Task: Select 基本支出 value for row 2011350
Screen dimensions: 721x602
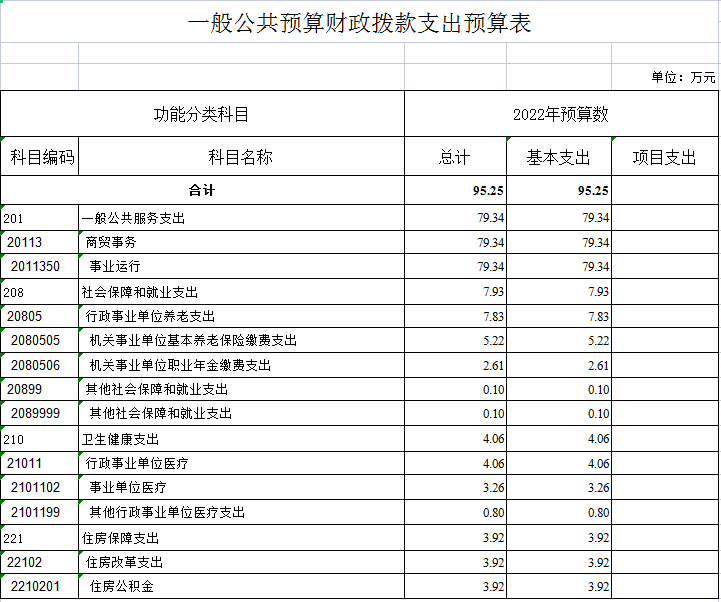Action: coord(559,266)
